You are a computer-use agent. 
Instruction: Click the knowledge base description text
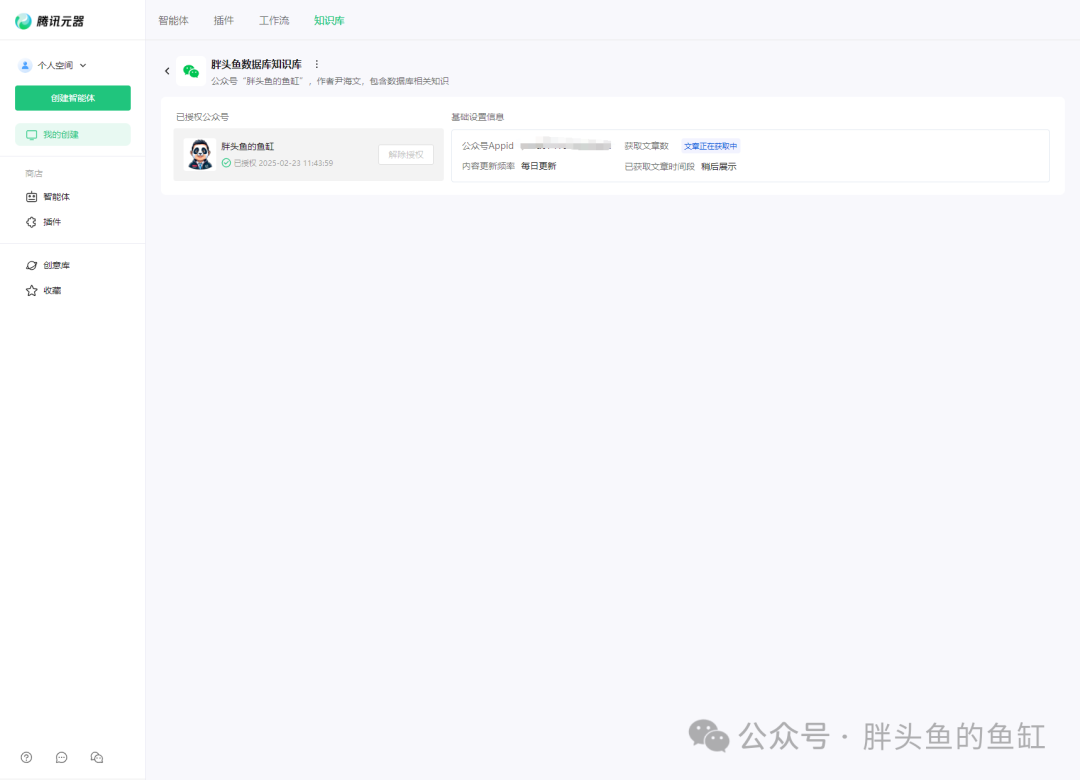(x=330, y=81)
